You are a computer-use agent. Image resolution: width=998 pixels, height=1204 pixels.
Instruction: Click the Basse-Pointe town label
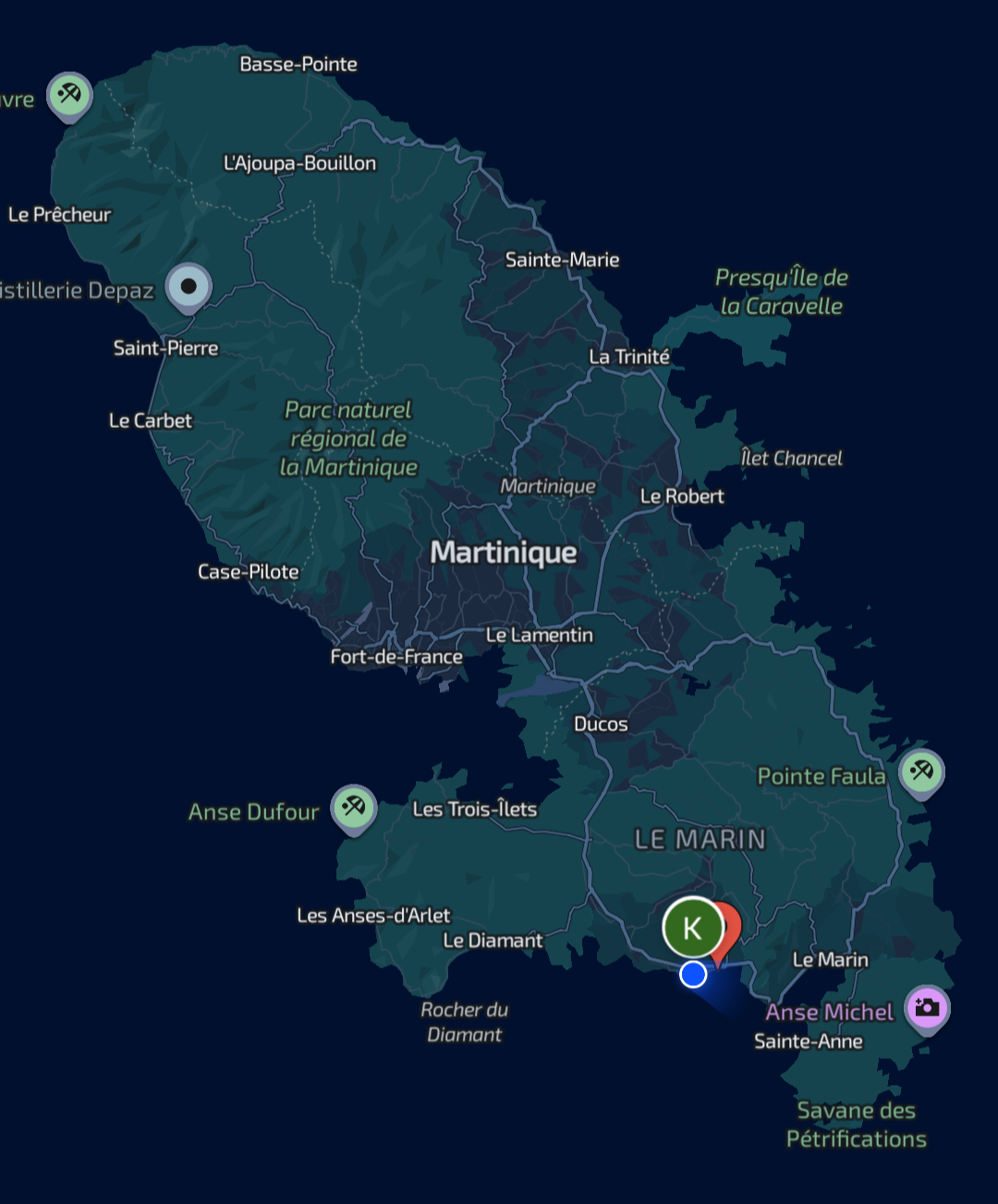(298, 64)
